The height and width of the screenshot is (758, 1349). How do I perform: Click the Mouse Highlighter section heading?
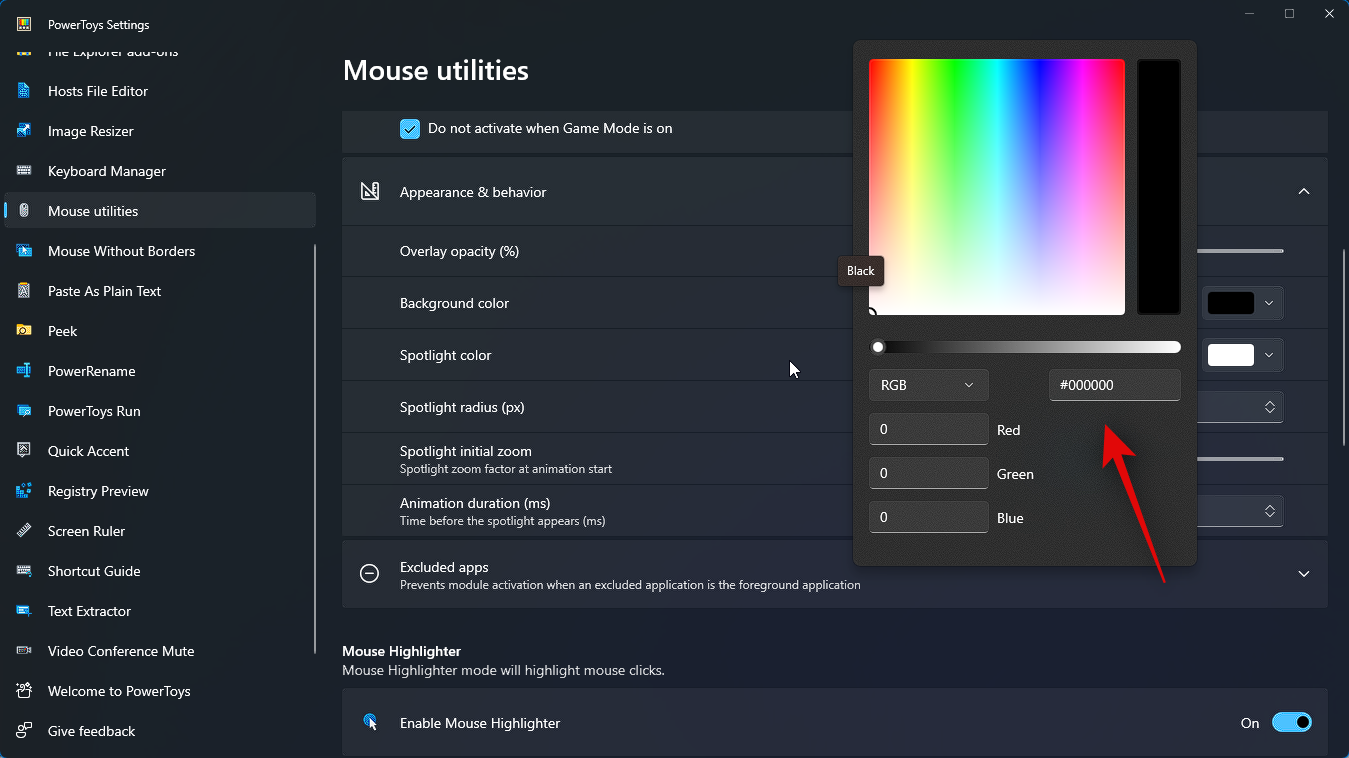tap(401, 651)
